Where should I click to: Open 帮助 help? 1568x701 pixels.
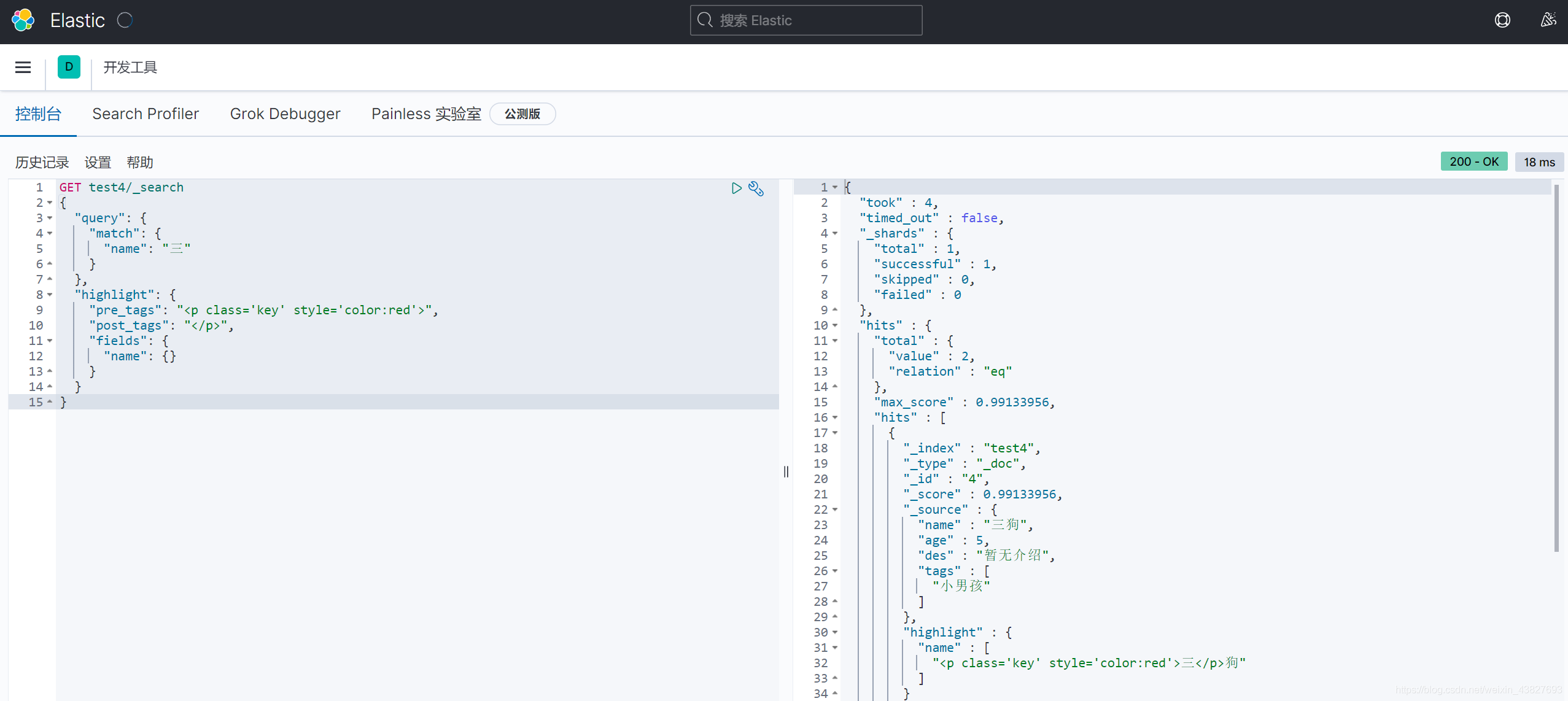click(x=140, y=162)
